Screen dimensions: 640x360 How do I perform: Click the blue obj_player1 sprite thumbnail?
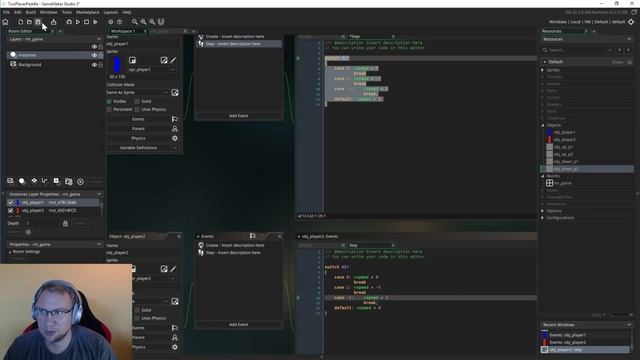117,64
